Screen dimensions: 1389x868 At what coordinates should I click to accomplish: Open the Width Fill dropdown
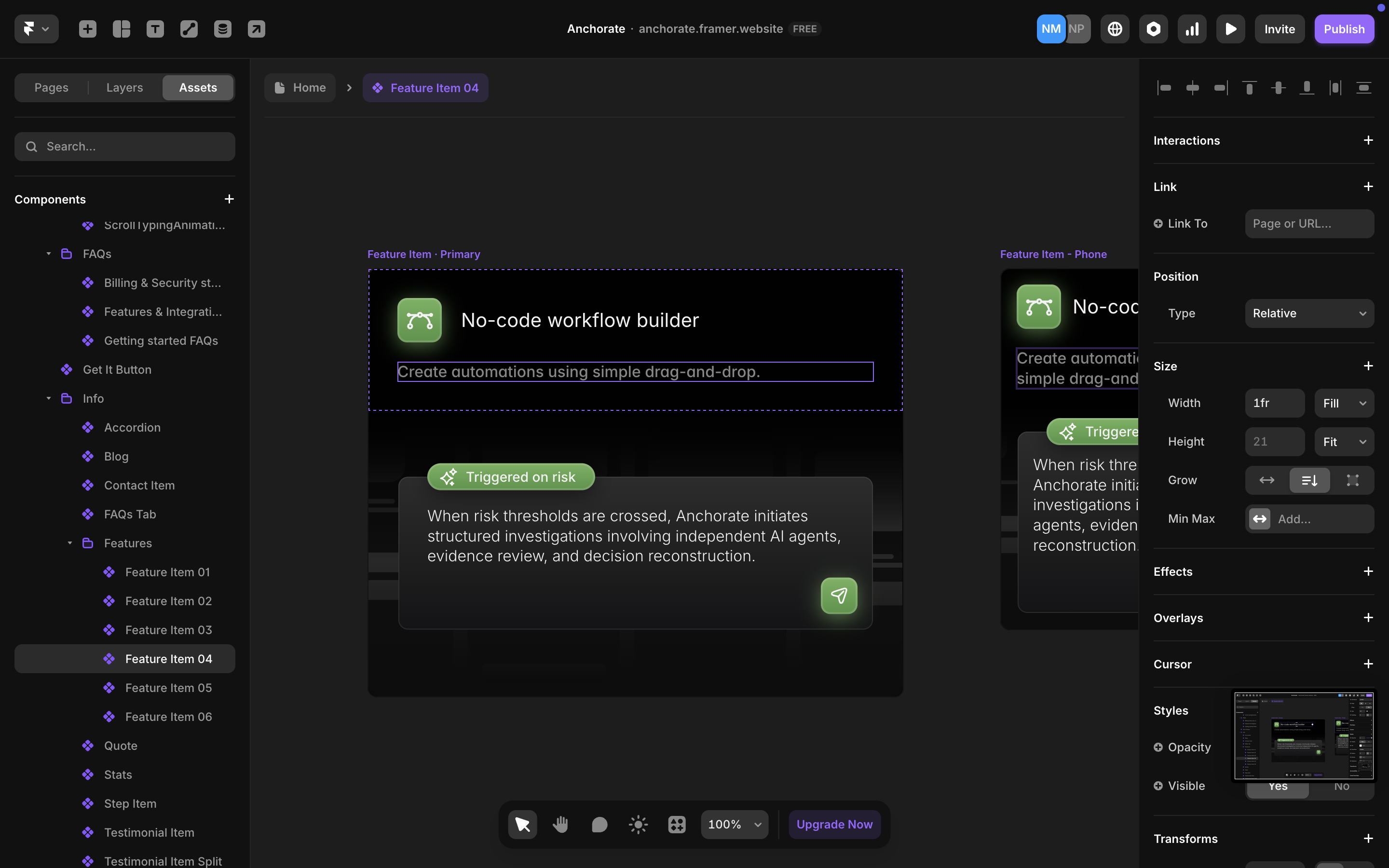[x=1343, y=403]
